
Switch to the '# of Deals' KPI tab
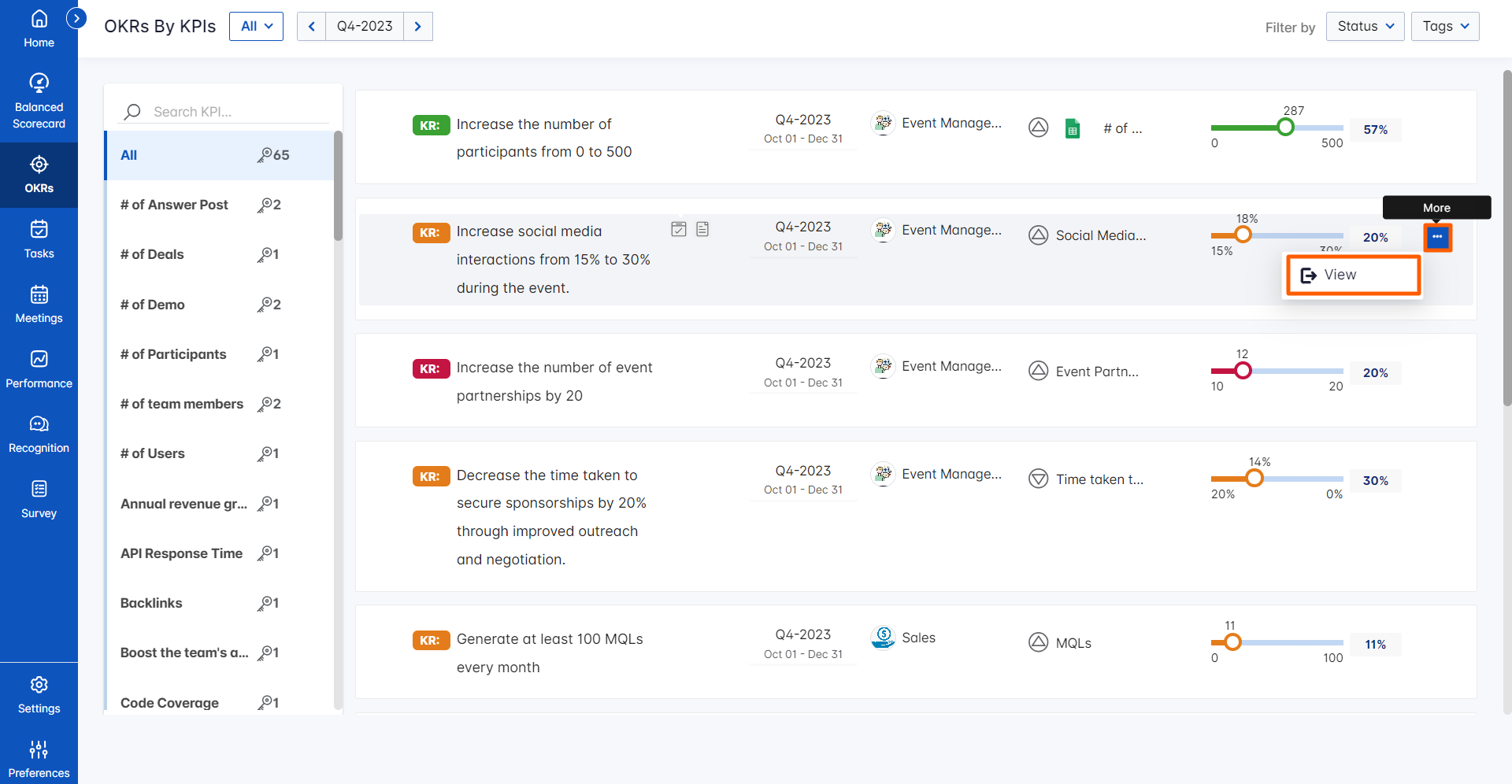tap(152, 254)
